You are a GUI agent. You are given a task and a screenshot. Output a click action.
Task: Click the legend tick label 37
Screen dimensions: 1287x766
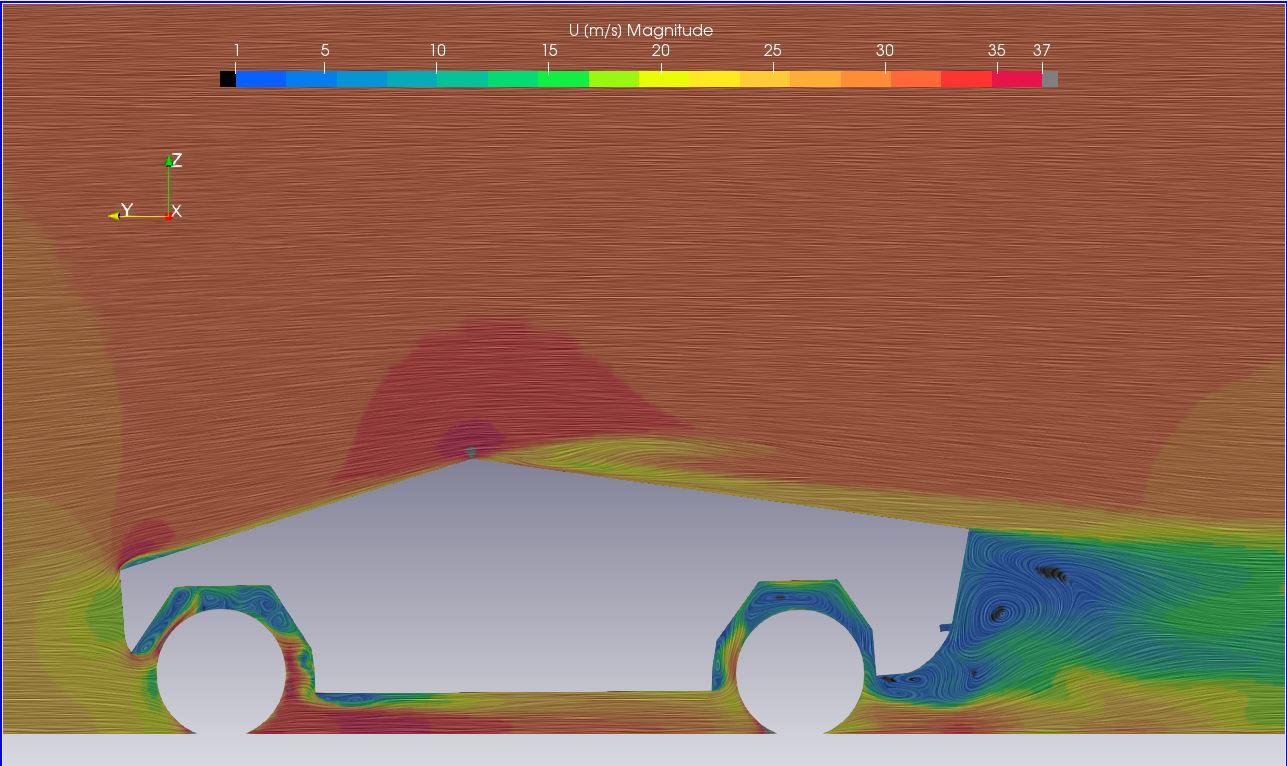[1042, 50]
